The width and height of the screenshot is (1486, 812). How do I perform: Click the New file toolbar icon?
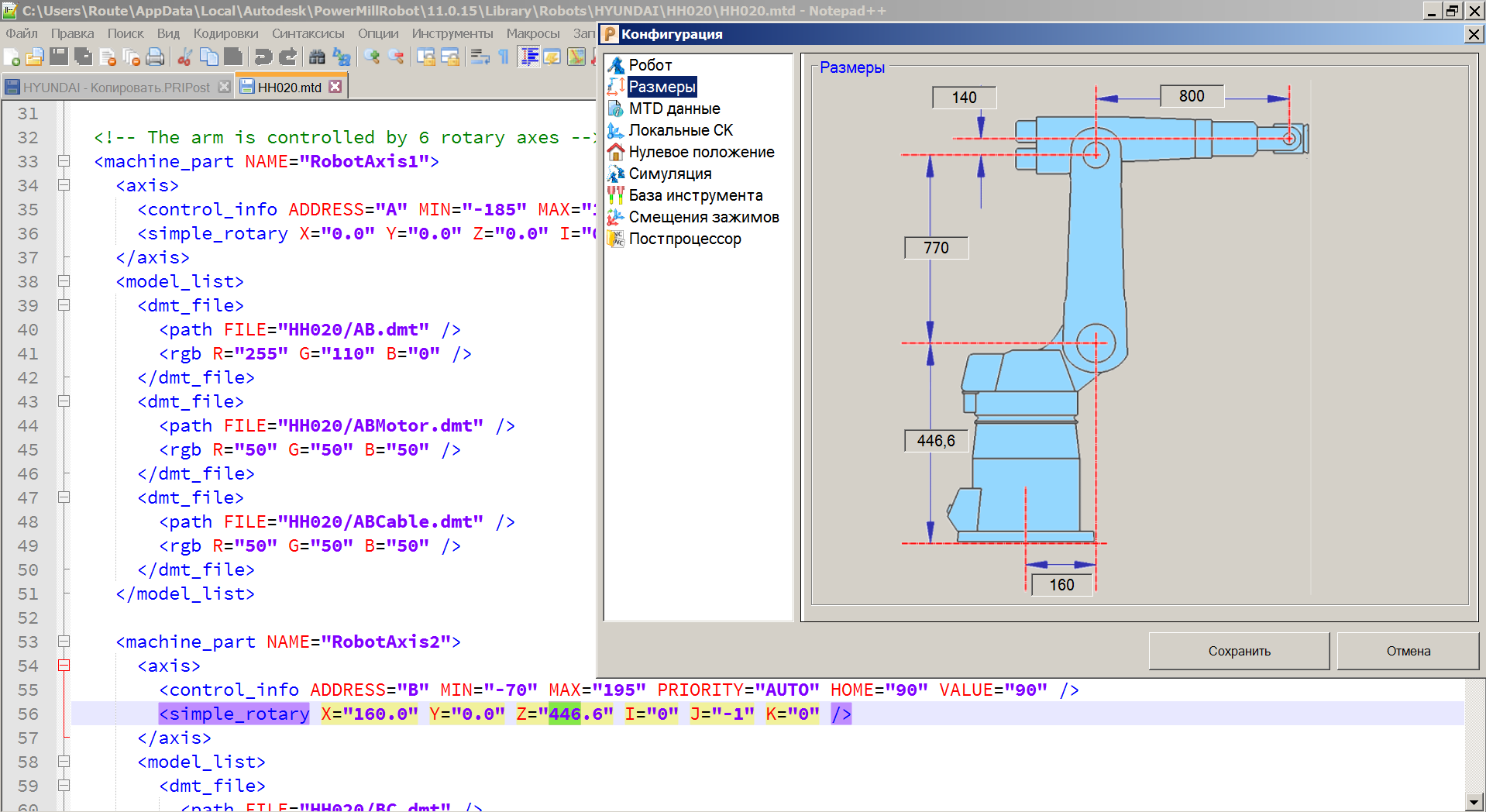click(12, 57)
